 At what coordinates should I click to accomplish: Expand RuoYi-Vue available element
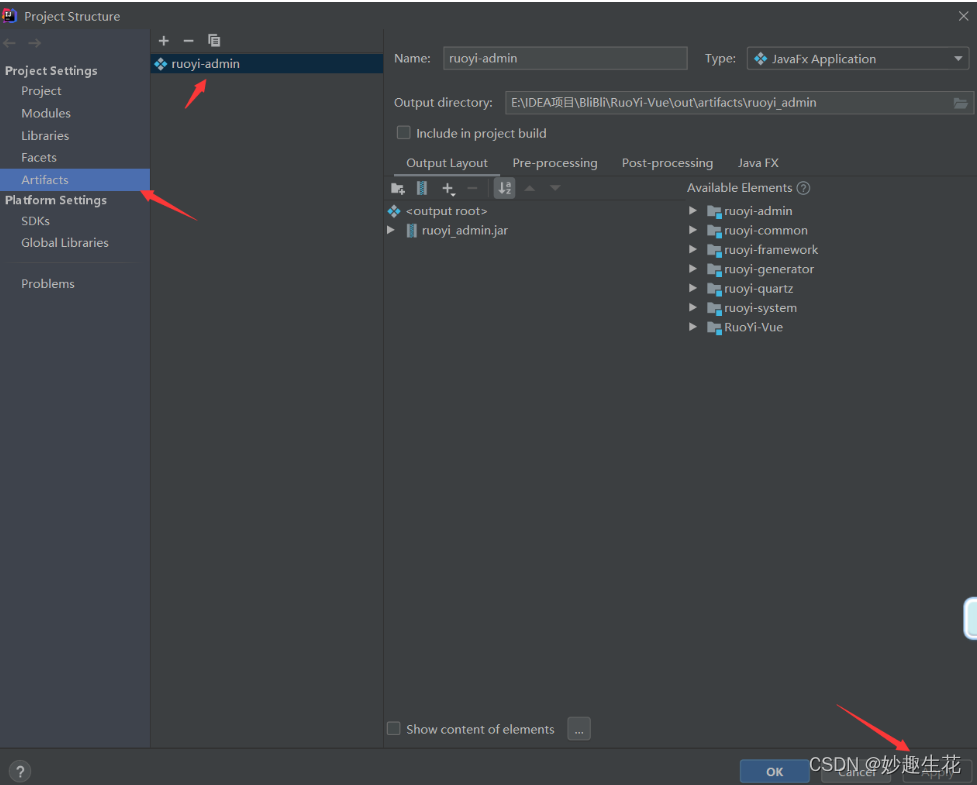[x=692, y=326]
